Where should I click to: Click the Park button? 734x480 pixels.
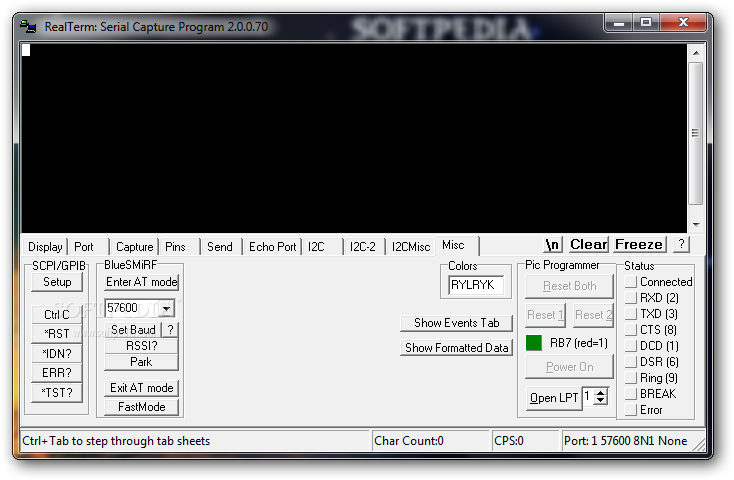(141, 362)
